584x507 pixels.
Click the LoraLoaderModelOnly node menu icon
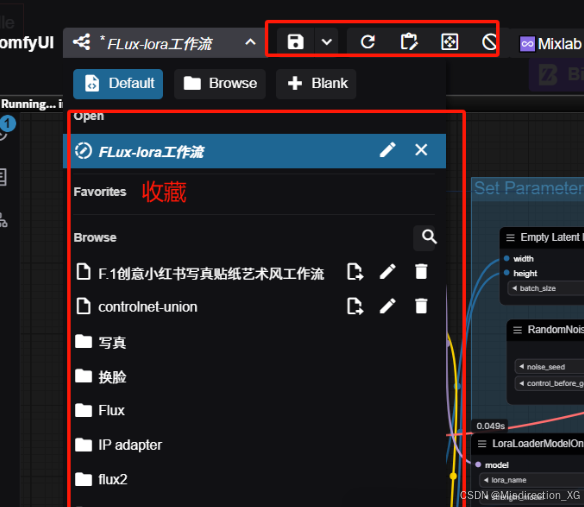coord(482,444)
